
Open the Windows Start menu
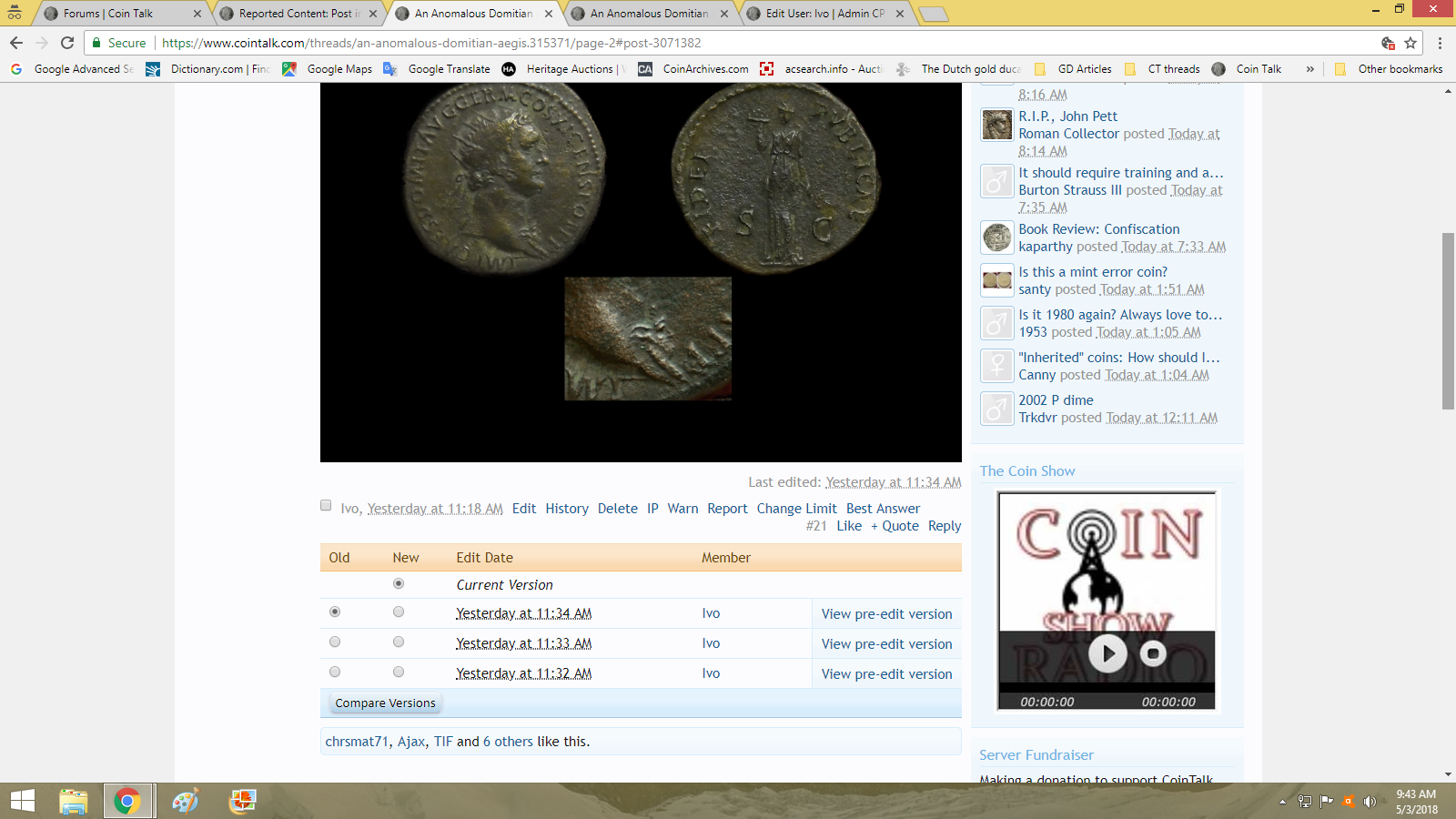22,801
